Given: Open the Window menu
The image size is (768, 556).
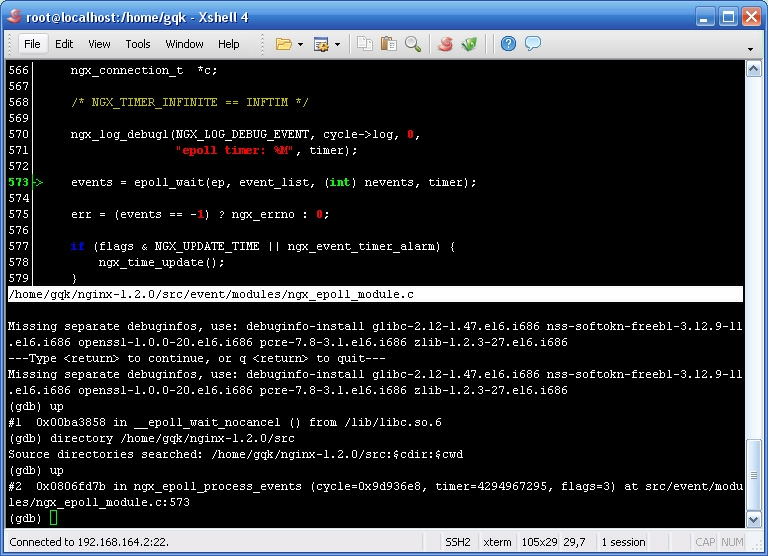Looking at the screenshot, I should (x=184, y=44).
